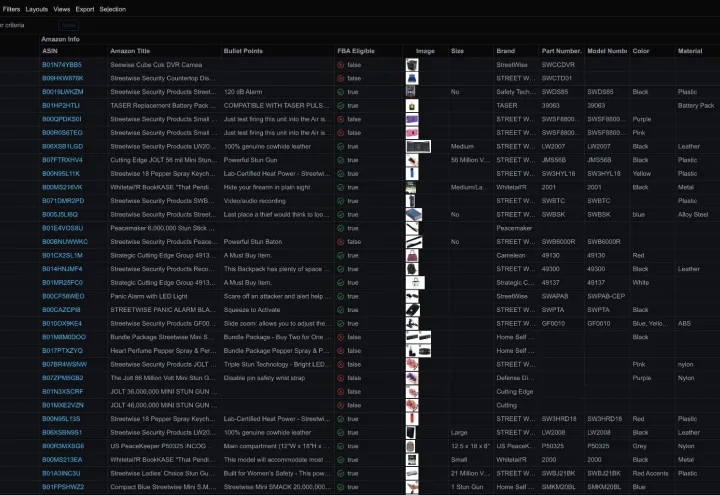
Task: Select title 'Panic Alarm with LED Light'
Action: coord(149,296)
